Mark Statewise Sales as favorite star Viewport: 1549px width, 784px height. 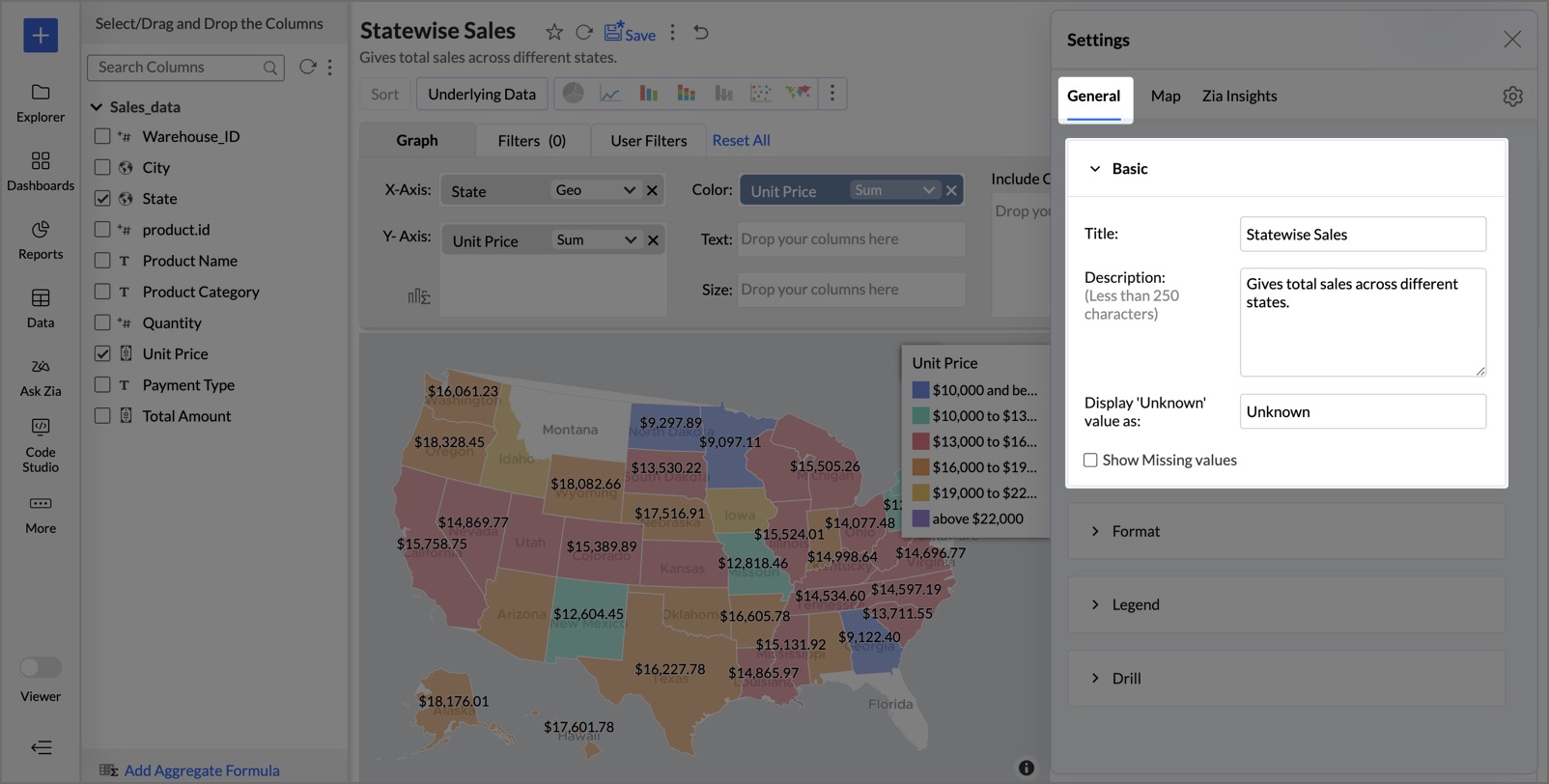pyautogui.click(x=554, y=33)
